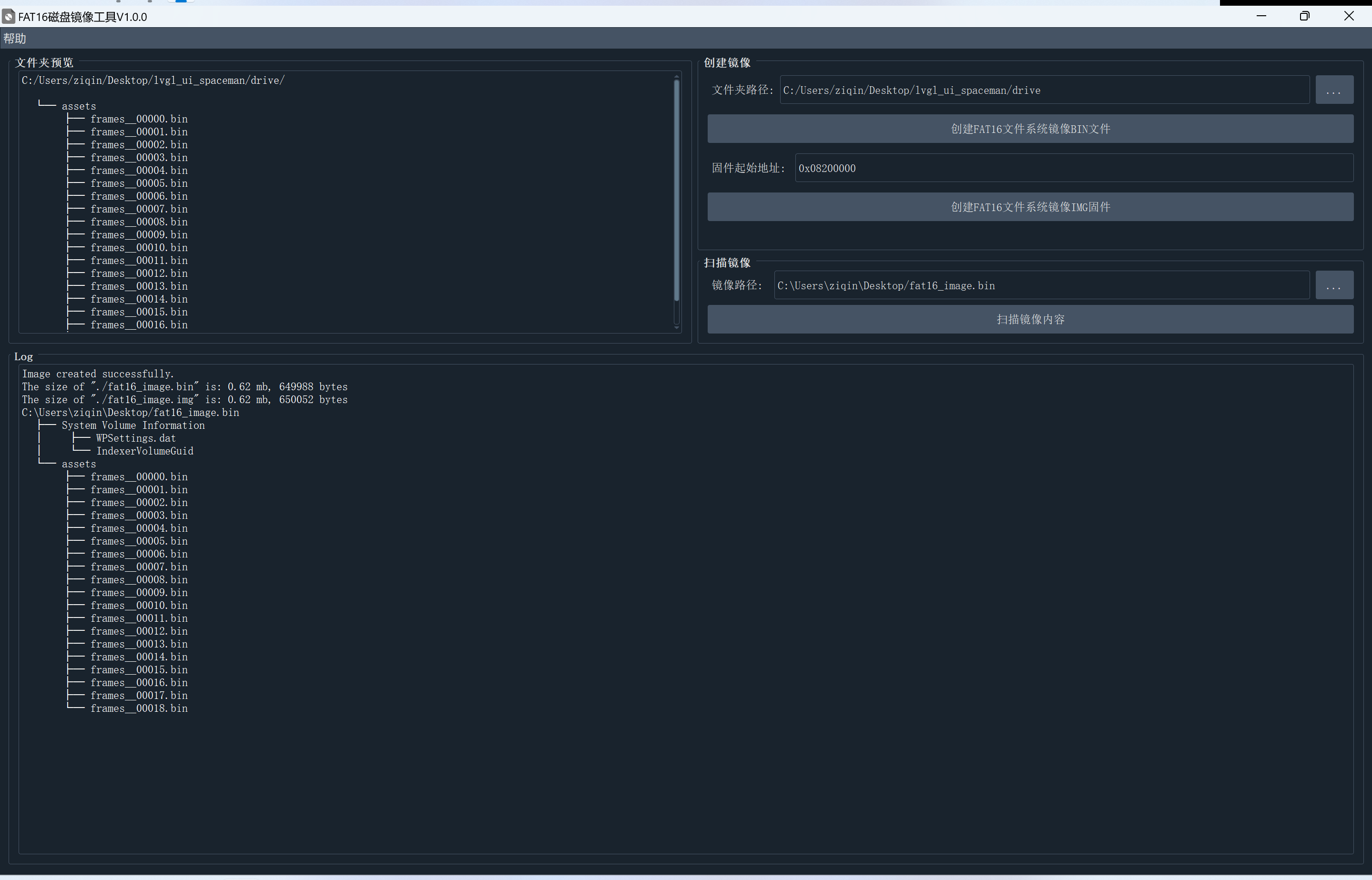Click the FAT16 app icon in title bar
1372x880 pixels.
(x=9, y=17)
